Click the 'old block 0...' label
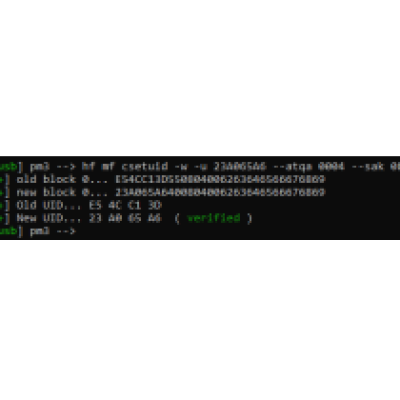Image resolution: width=400 pixels, height=400 pixels. coord(62,179)
